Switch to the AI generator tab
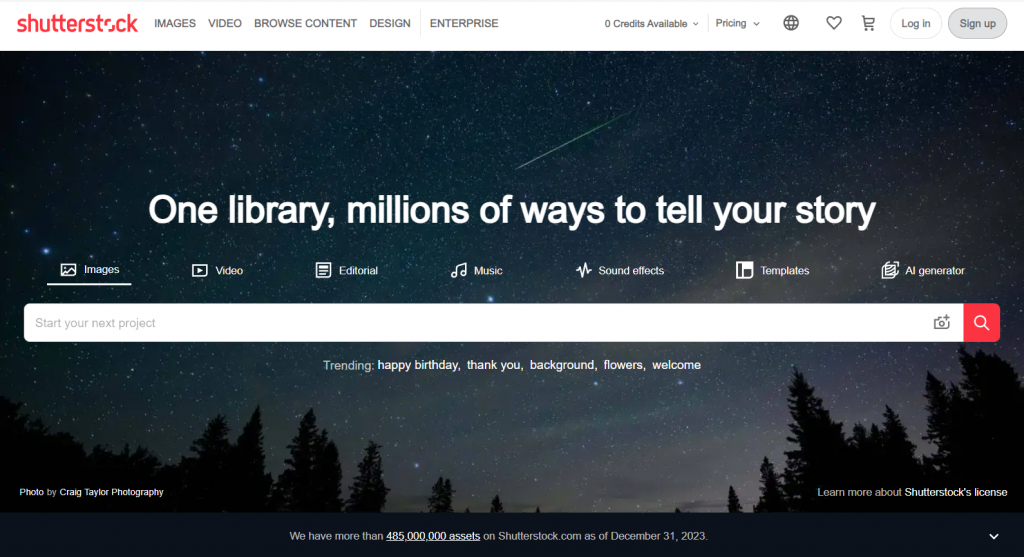The width and height of the screenshot is (1024, 557). click(923, 270)
